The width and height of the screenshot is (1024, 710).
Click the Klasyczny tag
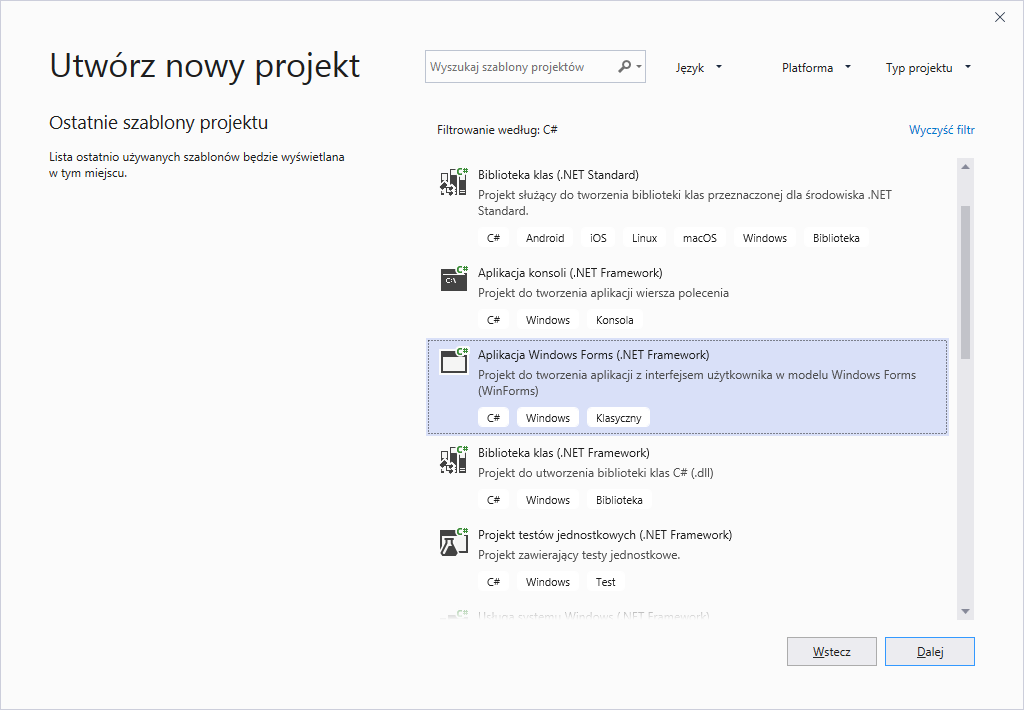click(618, 418)
